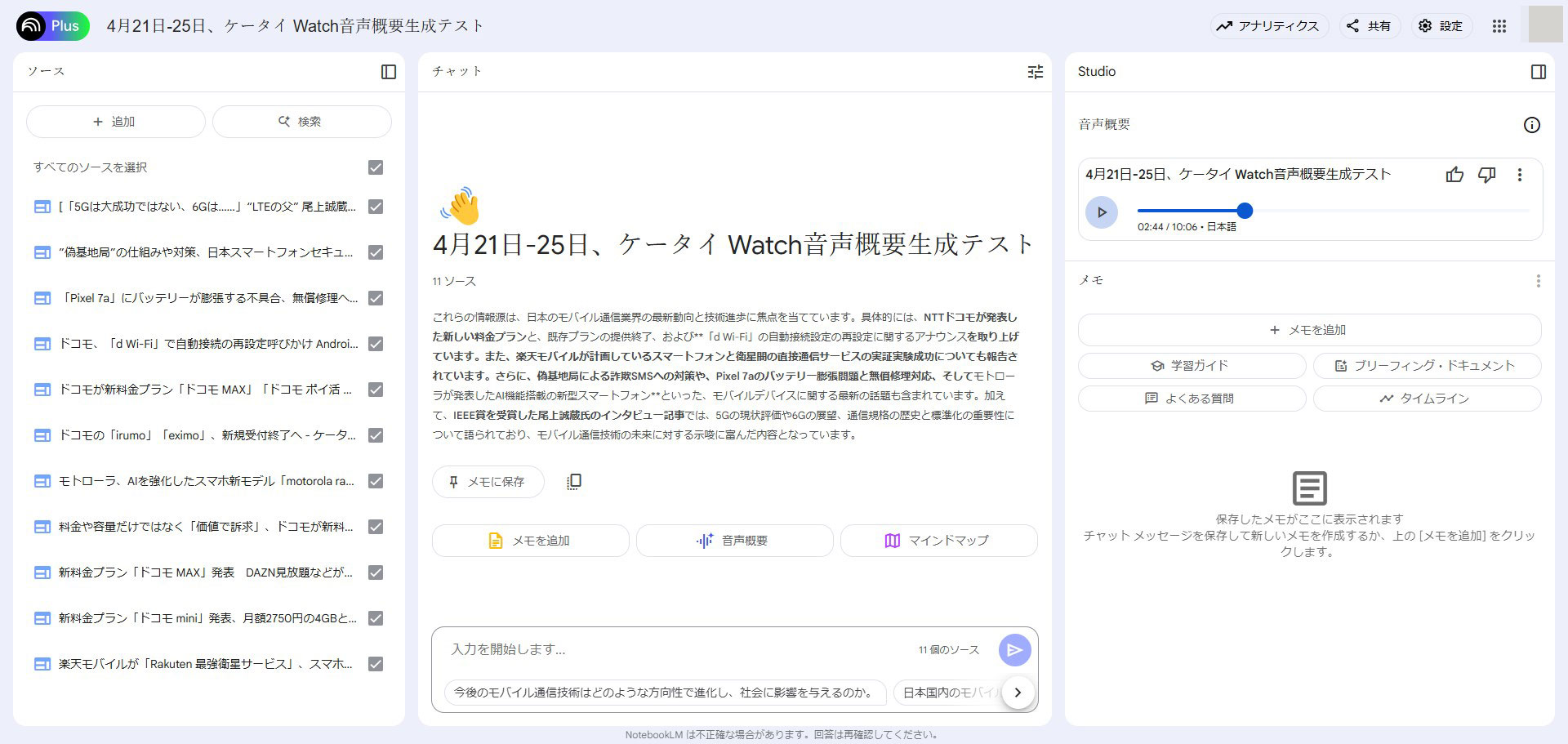The image size is (1568, 744).
Task: Click audio overview info icon
Action: click(x=1532, y=125)
